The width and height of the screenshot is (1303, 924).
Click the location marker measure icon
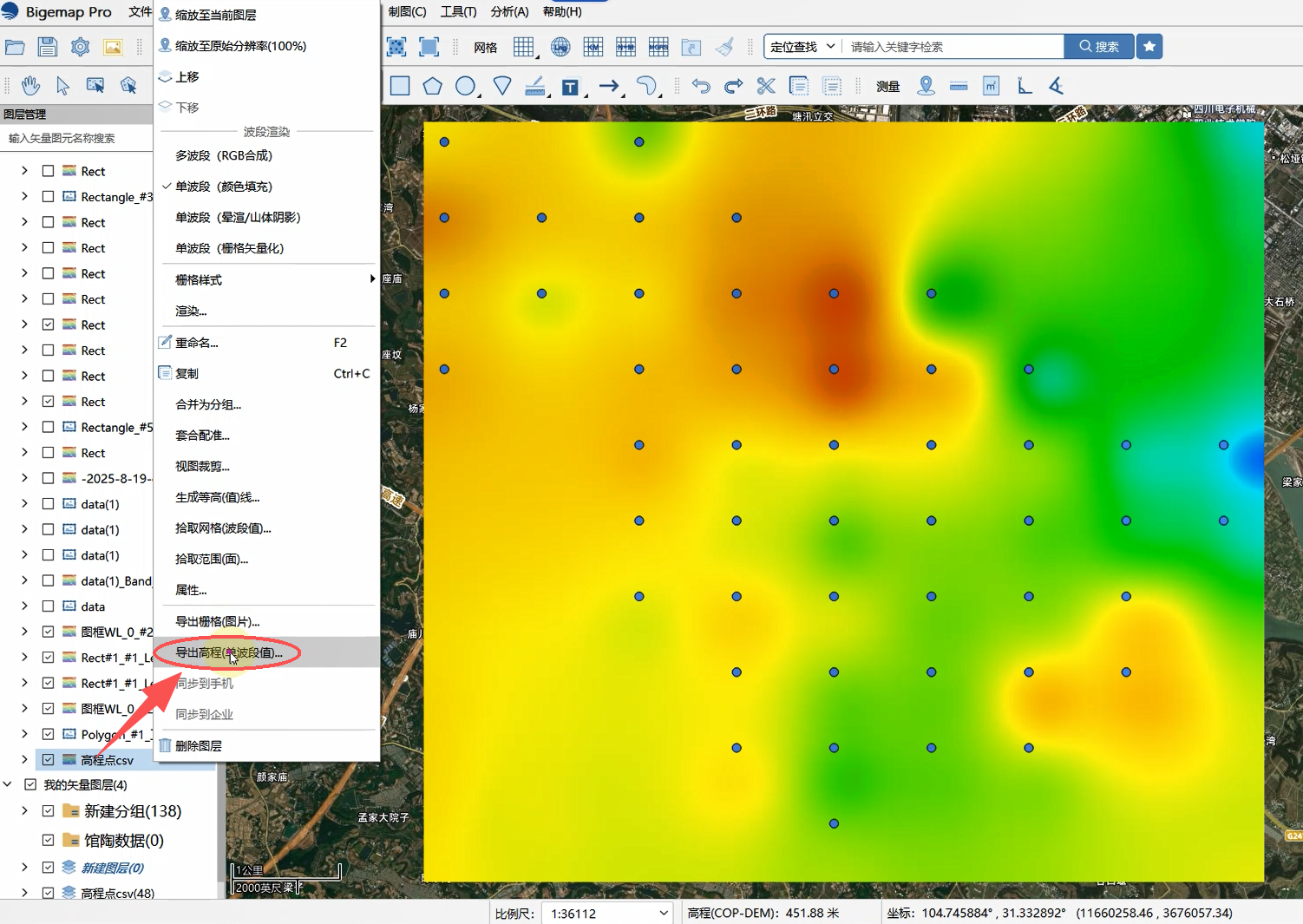pos(927,86)
